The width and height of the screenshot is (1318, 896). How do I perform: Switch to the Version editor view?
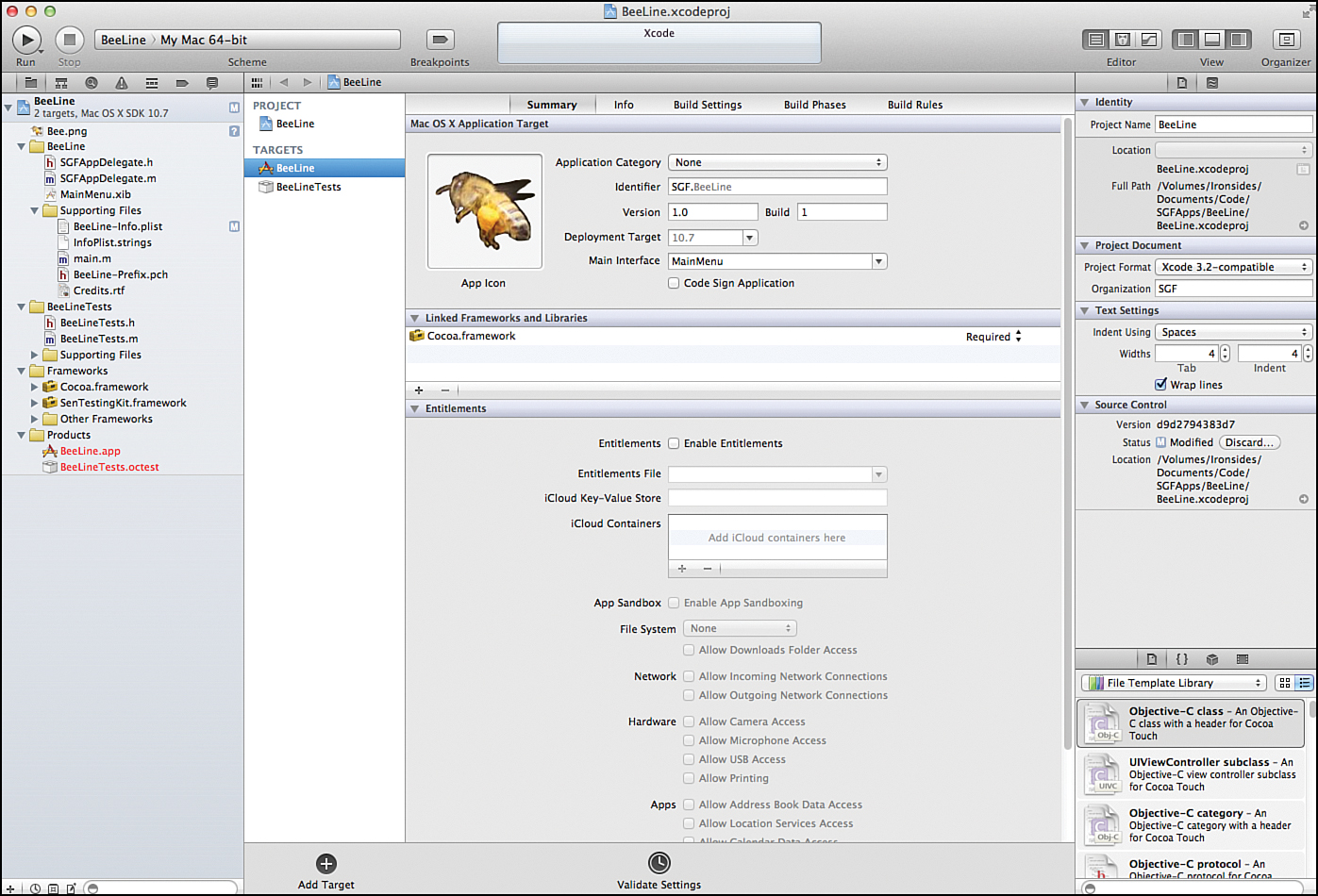(x=1148, y=40)
